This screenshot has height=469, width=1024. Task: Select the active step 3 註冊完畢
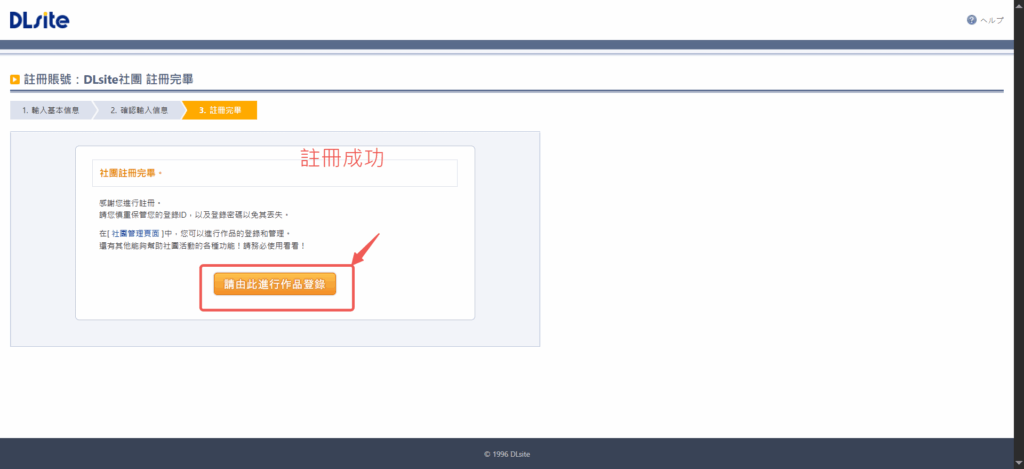point(219,110)
